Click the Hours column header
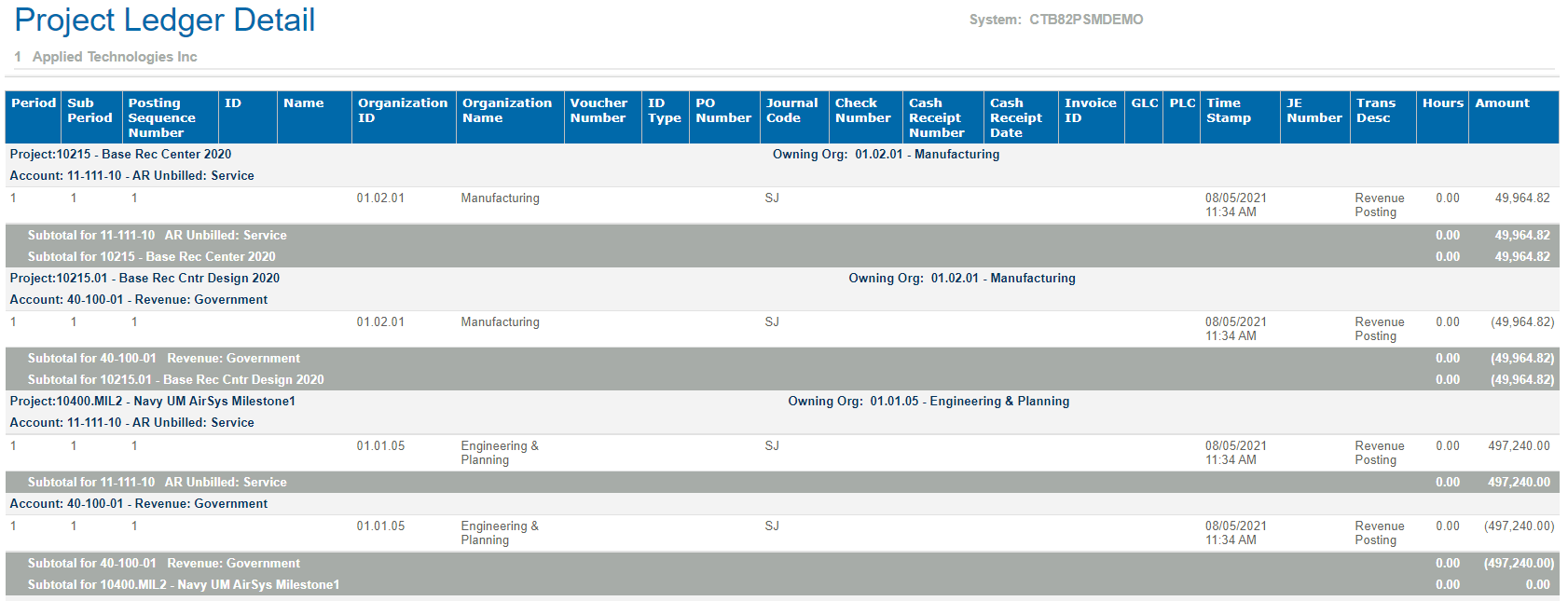Image resolution: width=1568 pixels, height=601 pixels. (x=1442, y=103)
